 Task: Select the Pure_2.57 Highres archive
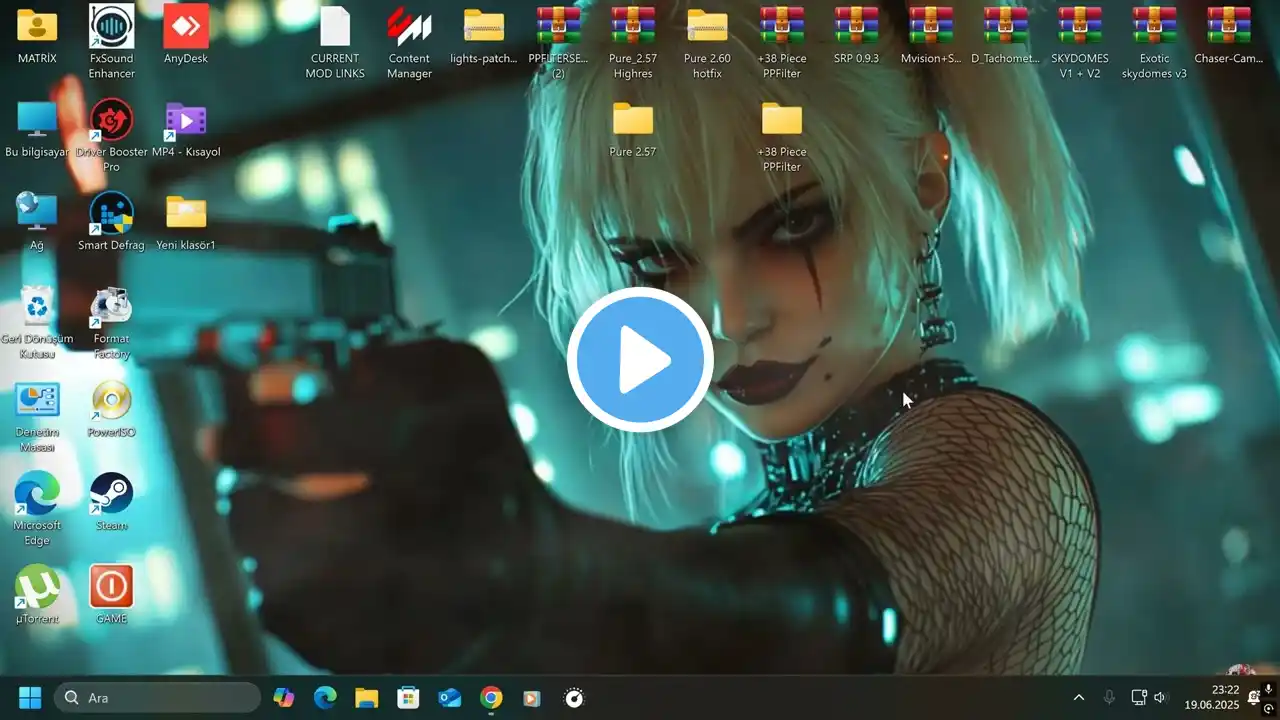633,27
